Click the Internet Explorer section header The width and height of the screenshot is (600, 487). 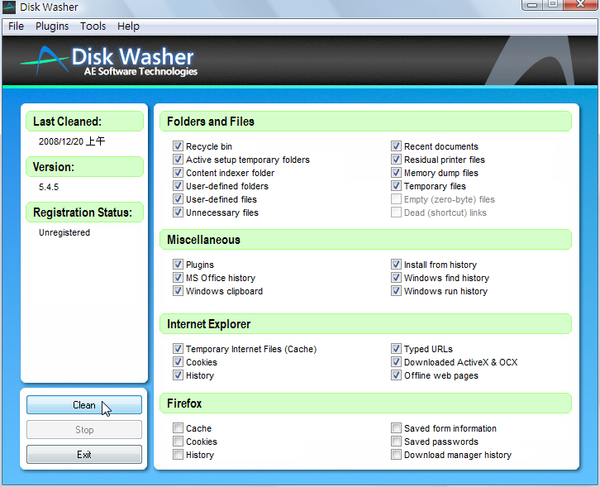tap(365, 324)
